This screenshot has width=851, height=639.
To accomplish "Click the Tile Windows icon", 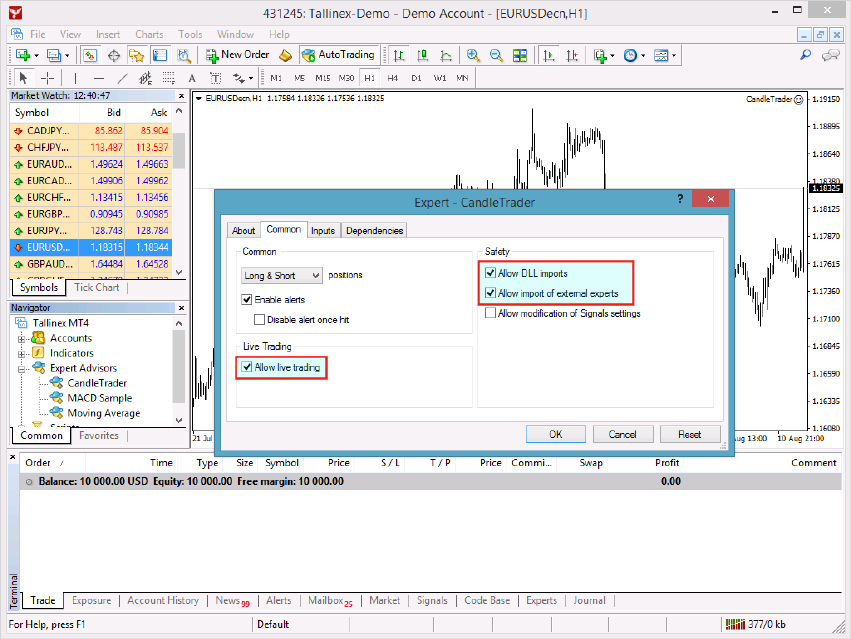I will click(x=520, y=55).
